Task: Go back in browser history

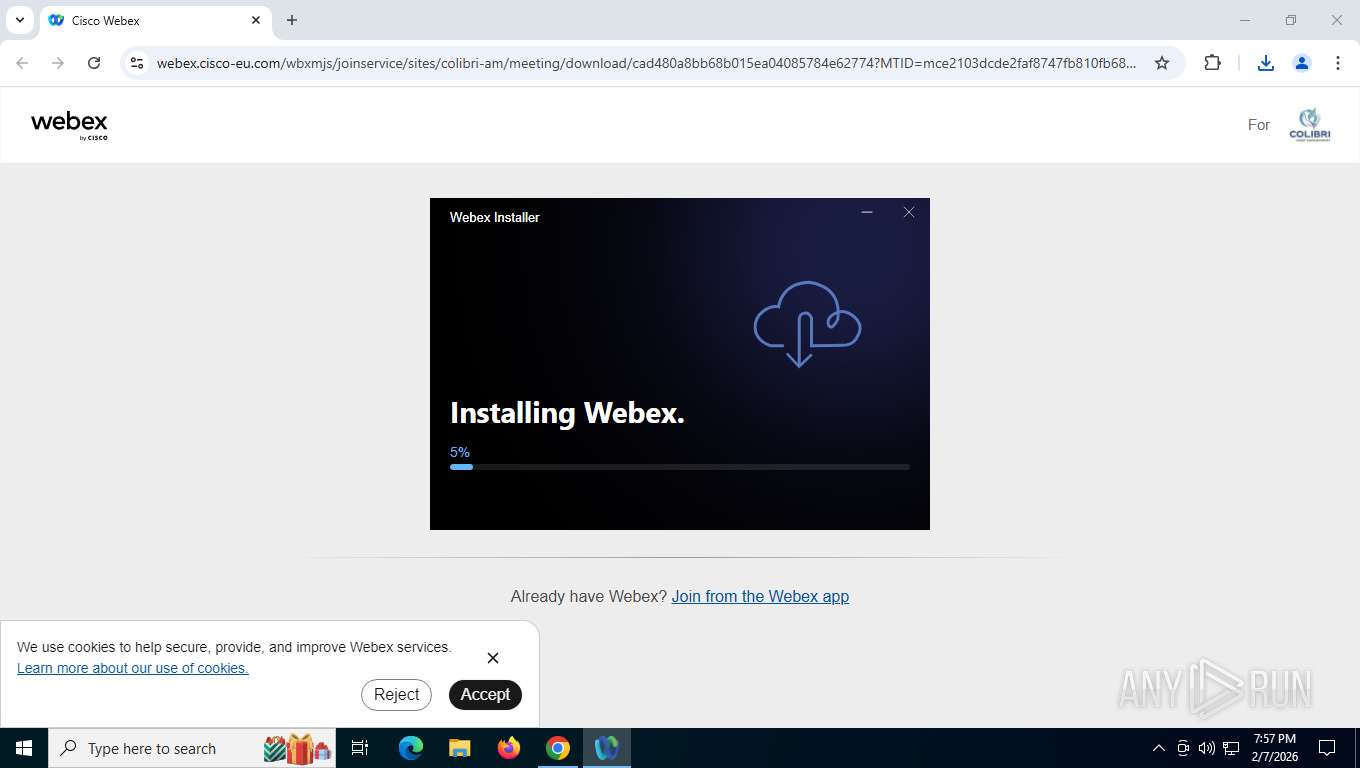Action: (22, 63)
